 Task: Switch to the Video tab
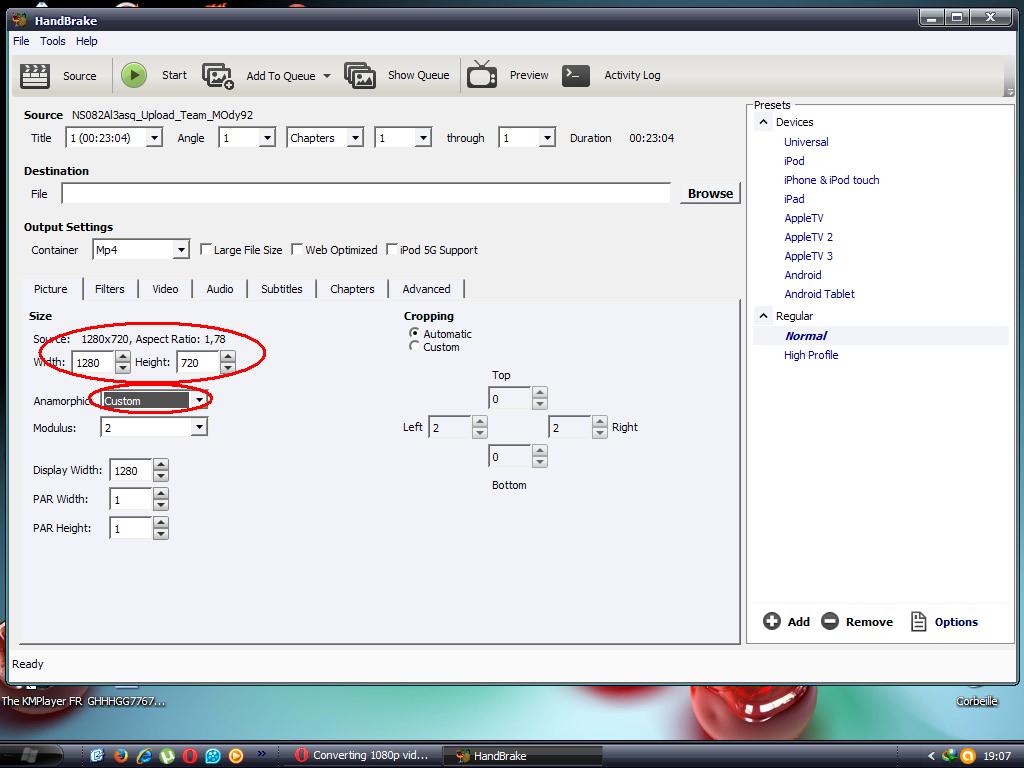coord(165,289)
